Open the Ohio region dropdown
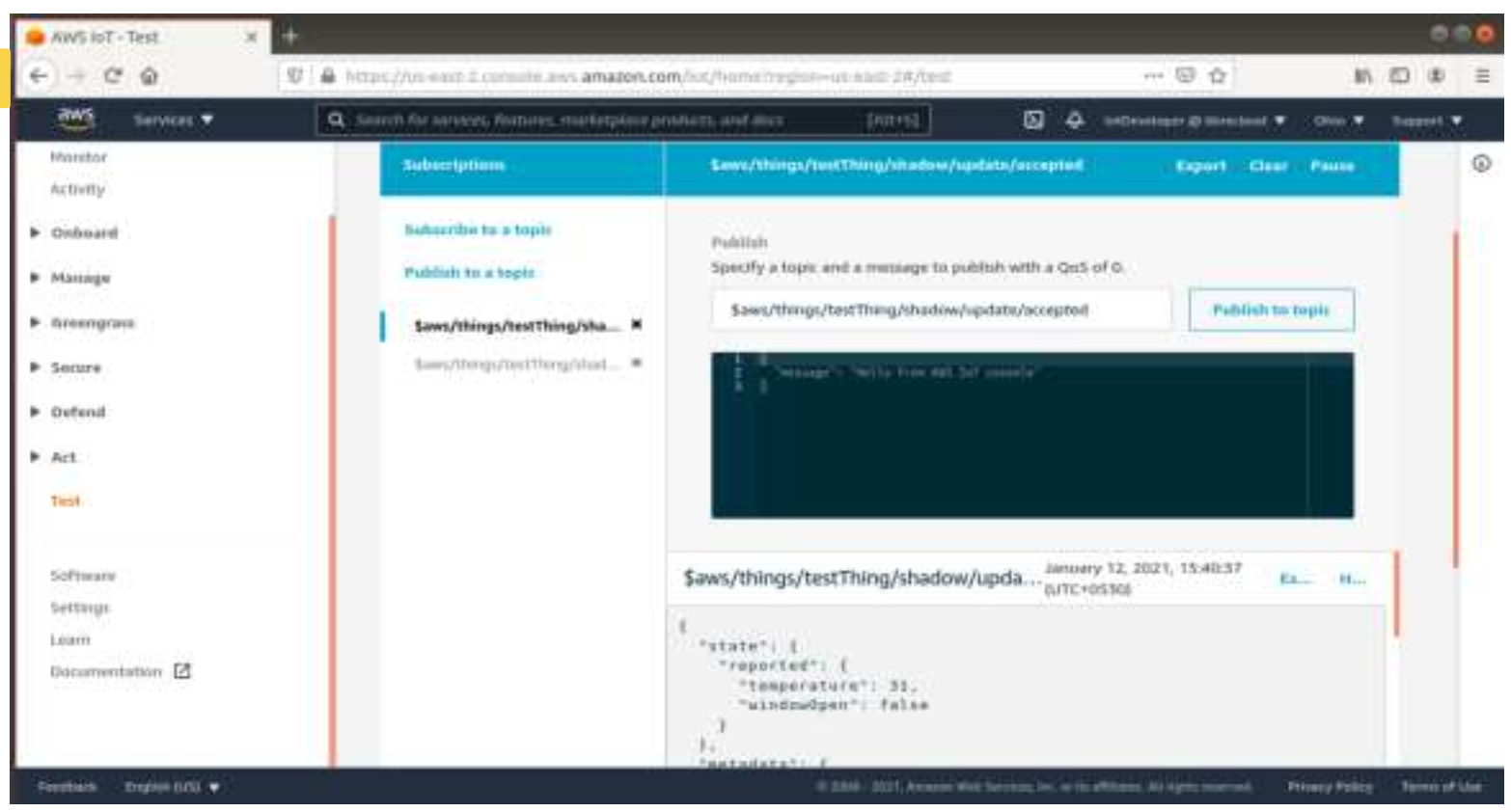The width and height of the screenshot is (1511, 812). point(1337,121)
